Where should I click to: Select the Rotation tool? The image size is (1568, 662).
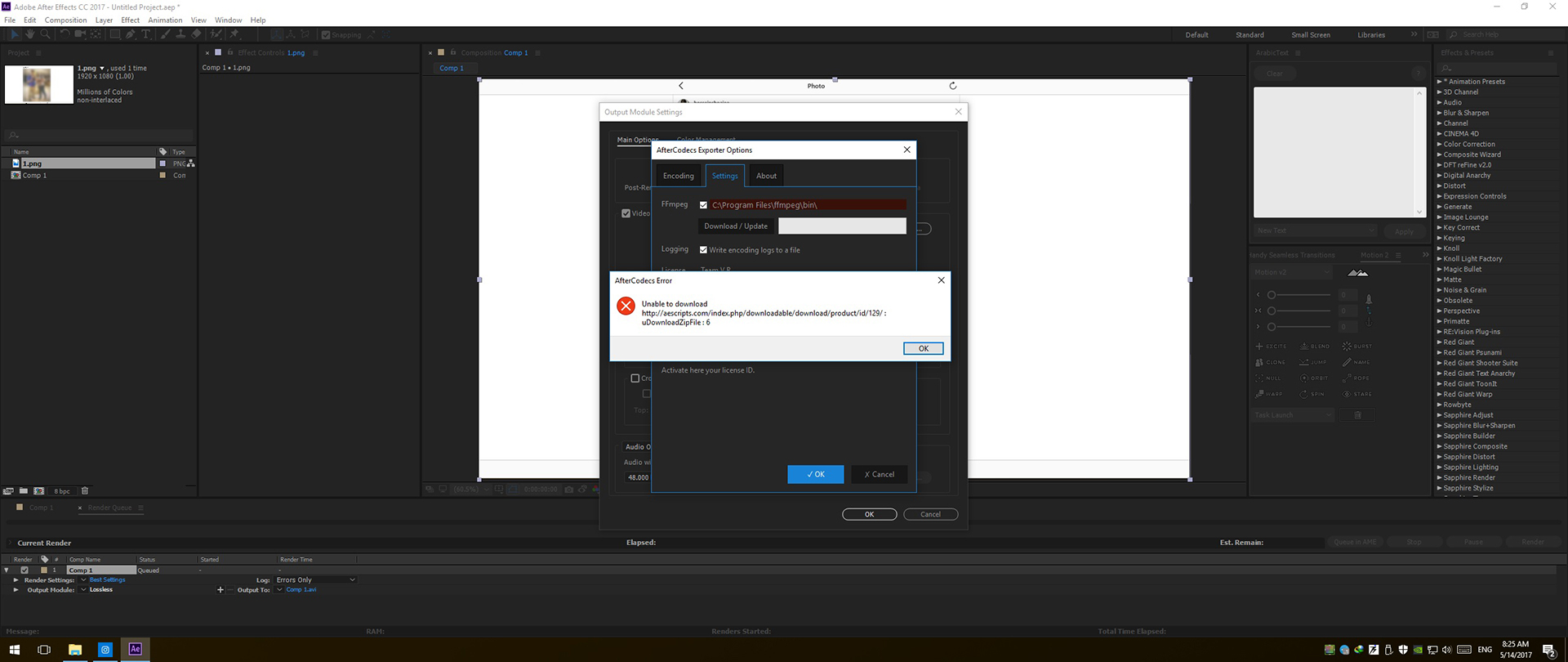(x=65, y=34)
